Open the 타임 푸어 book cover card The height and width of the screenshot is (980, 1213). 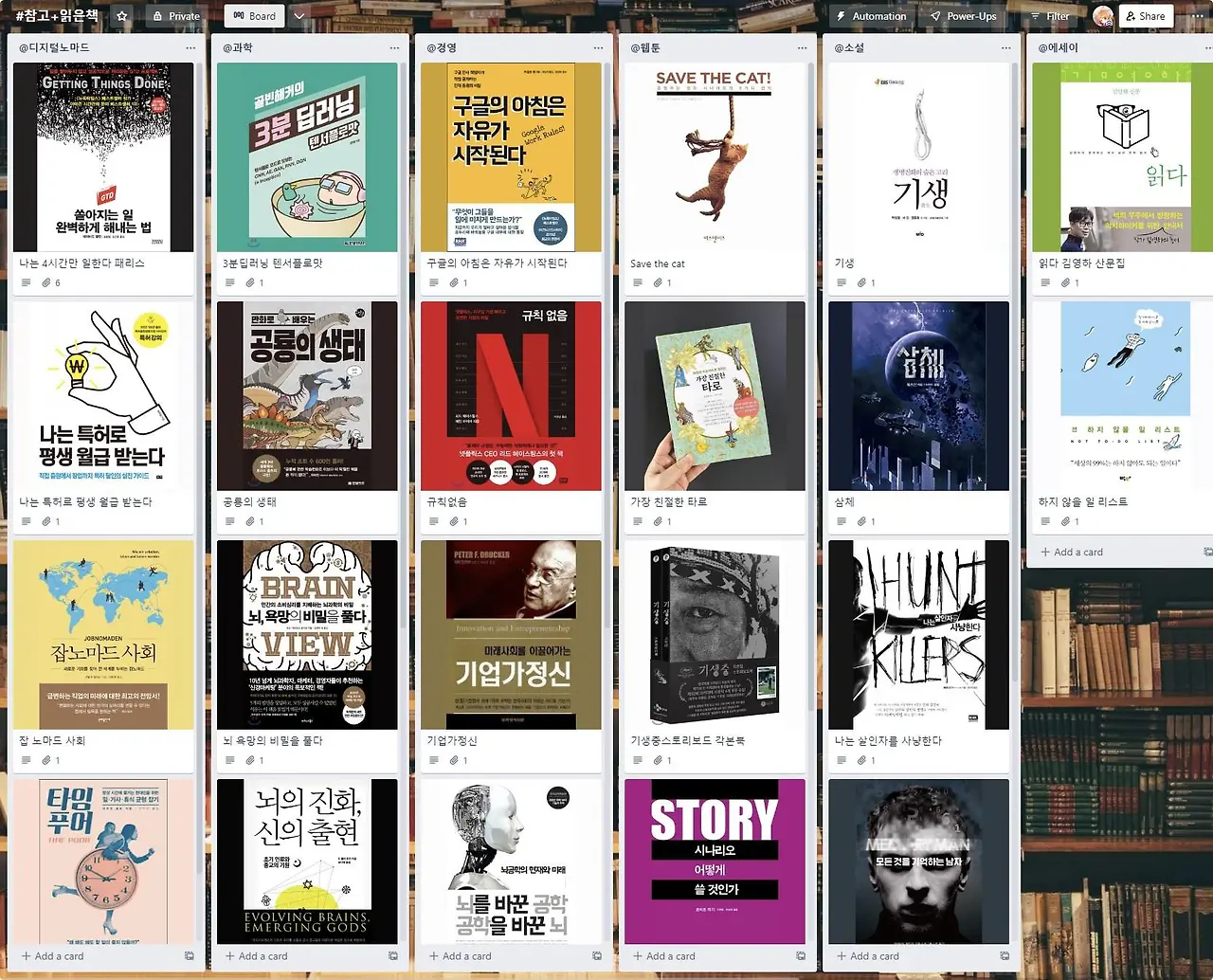pyautogui.click(x=103, y=862)
